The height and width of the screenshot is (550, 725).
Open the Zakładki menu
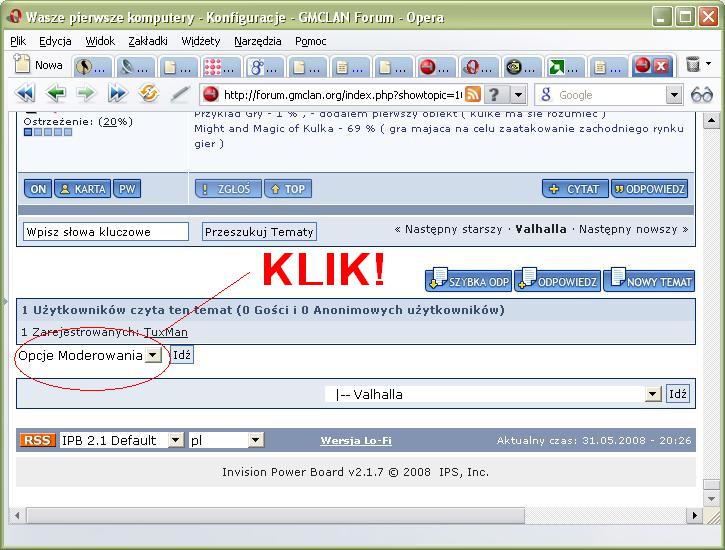tap(149, 41)
